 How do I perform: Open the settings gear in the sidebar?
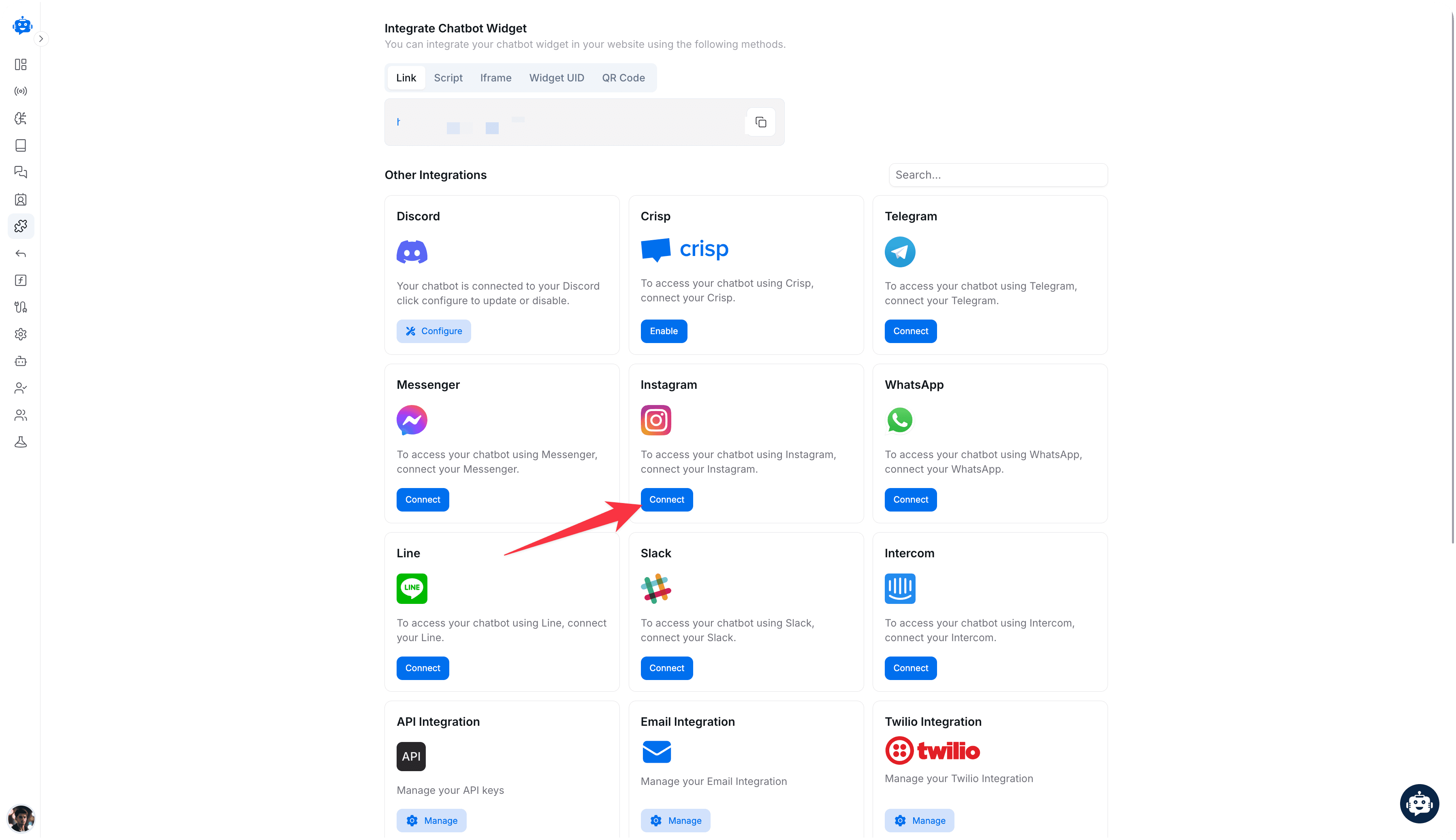point(21,335)
